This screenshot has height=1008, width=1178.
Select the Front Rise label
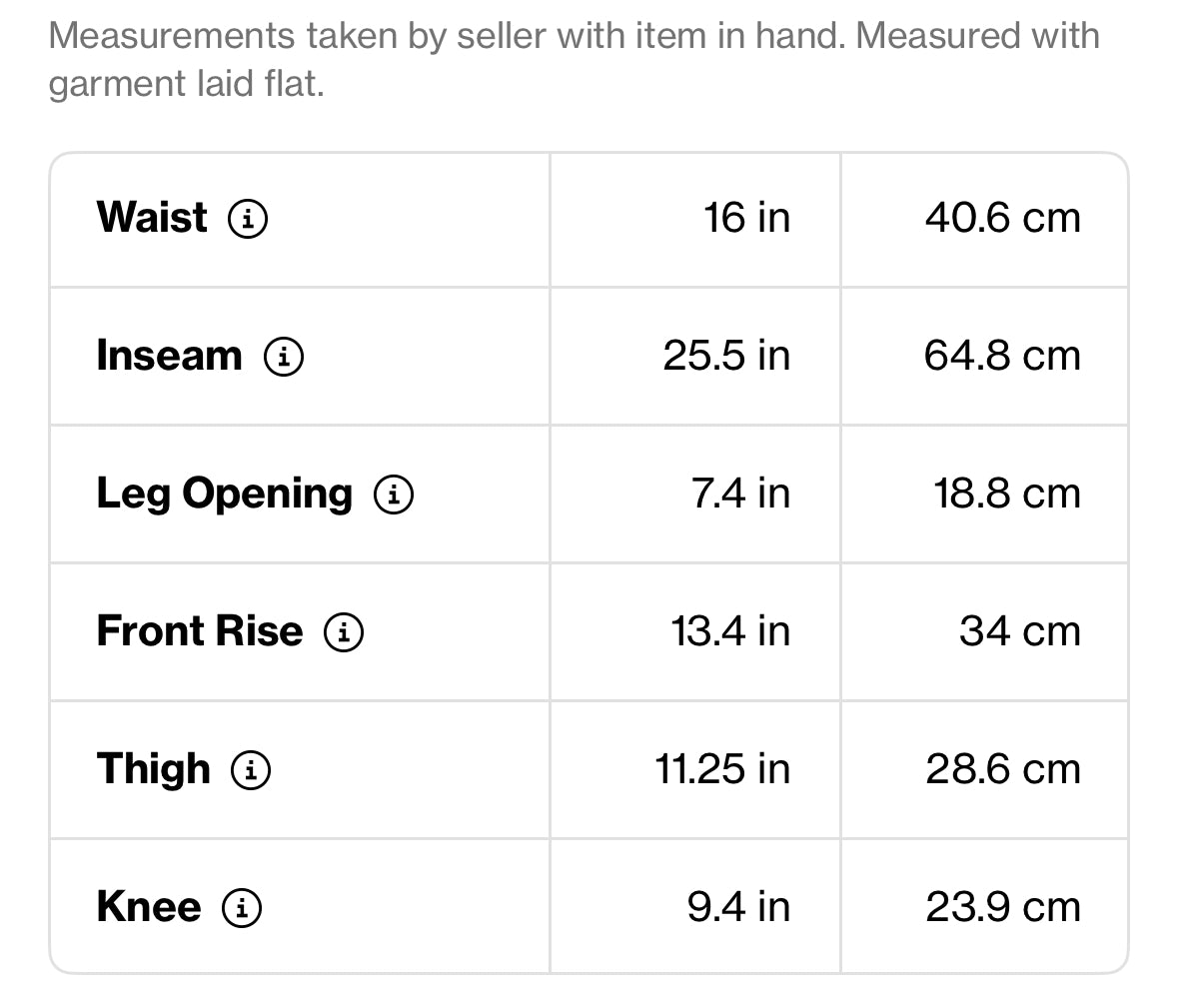click(200, 631)
